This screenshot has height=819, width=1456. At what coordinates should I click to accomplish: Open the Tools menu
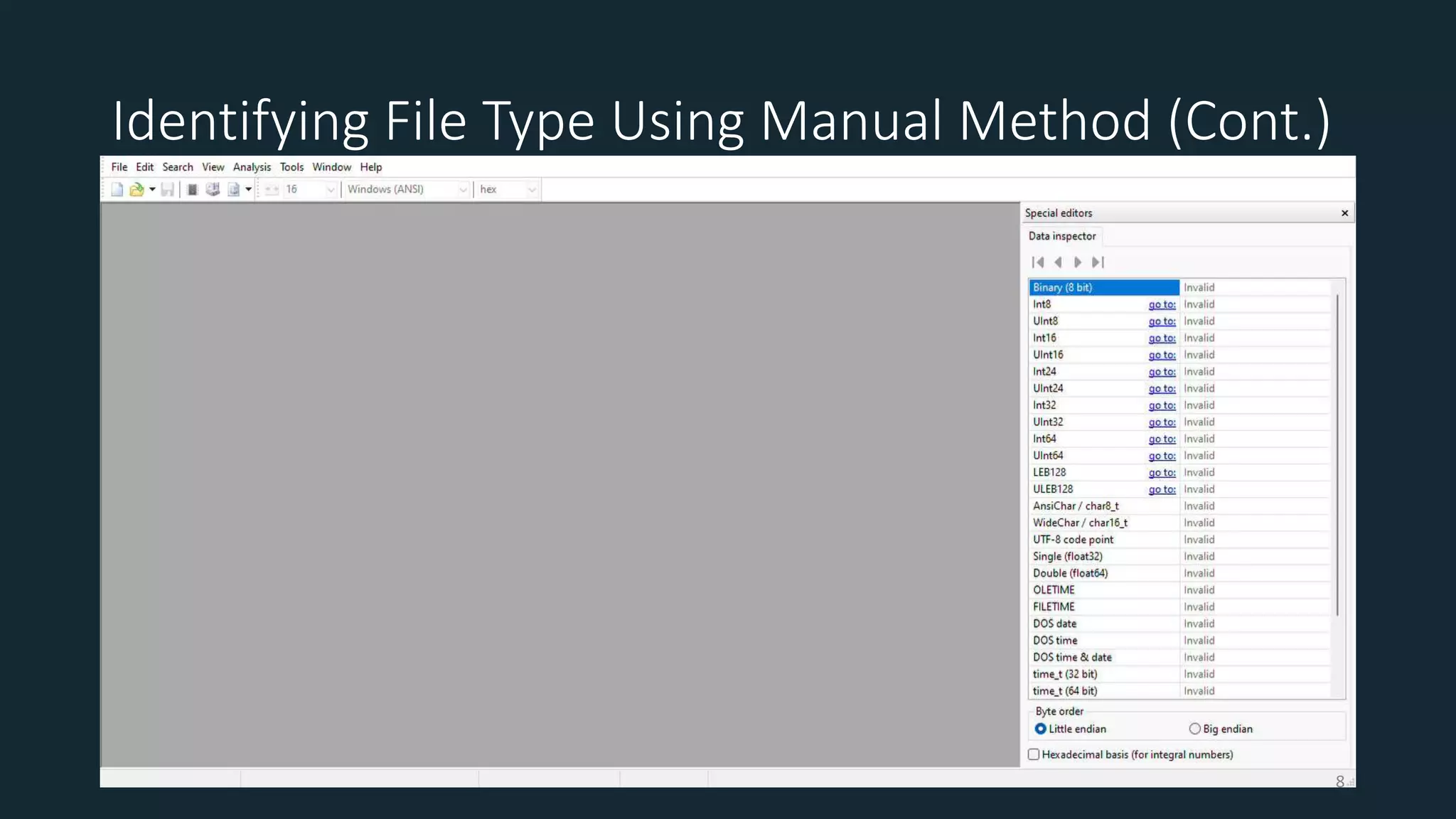point(291,167)
